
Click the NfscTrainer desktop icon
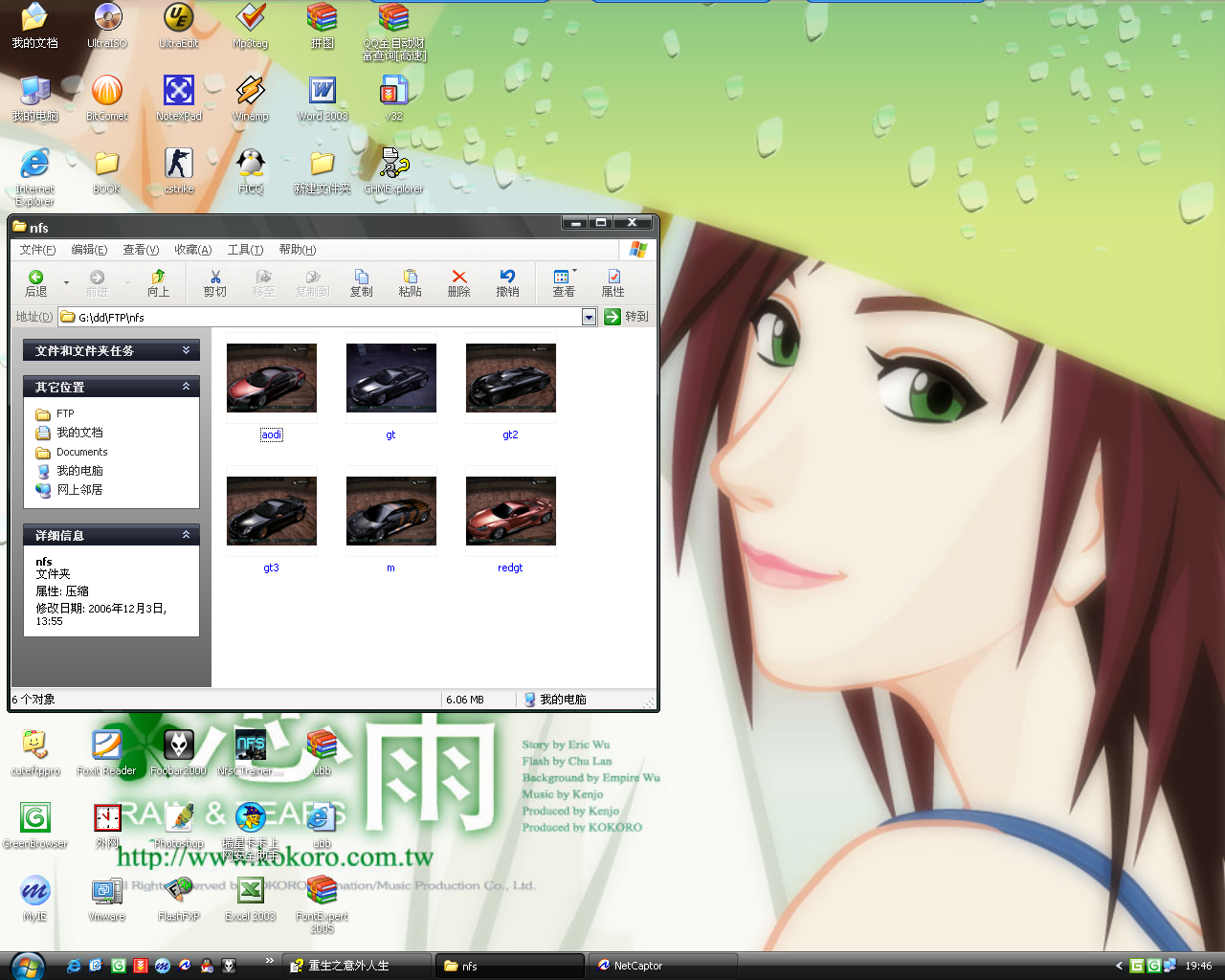point(250,753)
